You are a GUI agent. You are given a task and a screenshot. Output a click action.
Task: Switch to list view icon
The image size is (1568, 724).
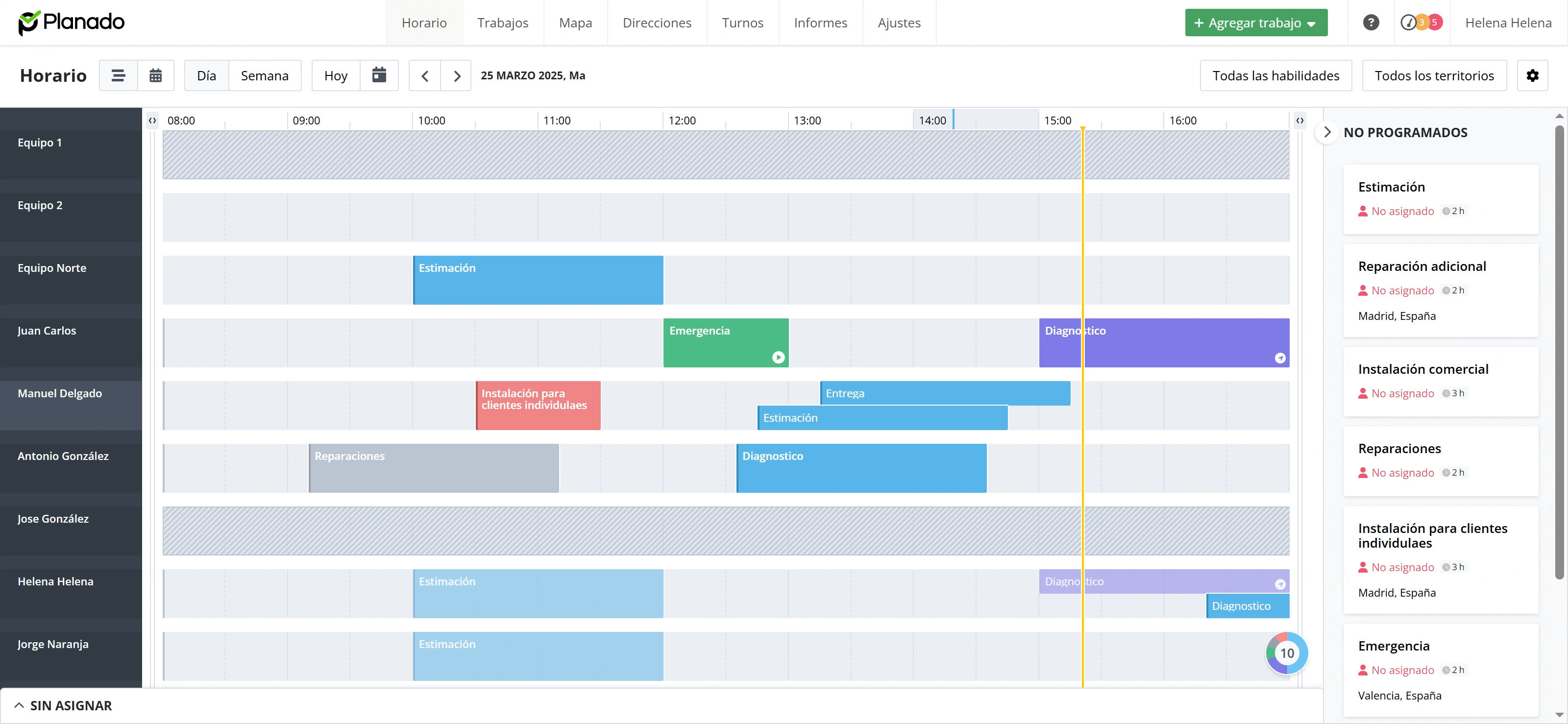[118, 75]
